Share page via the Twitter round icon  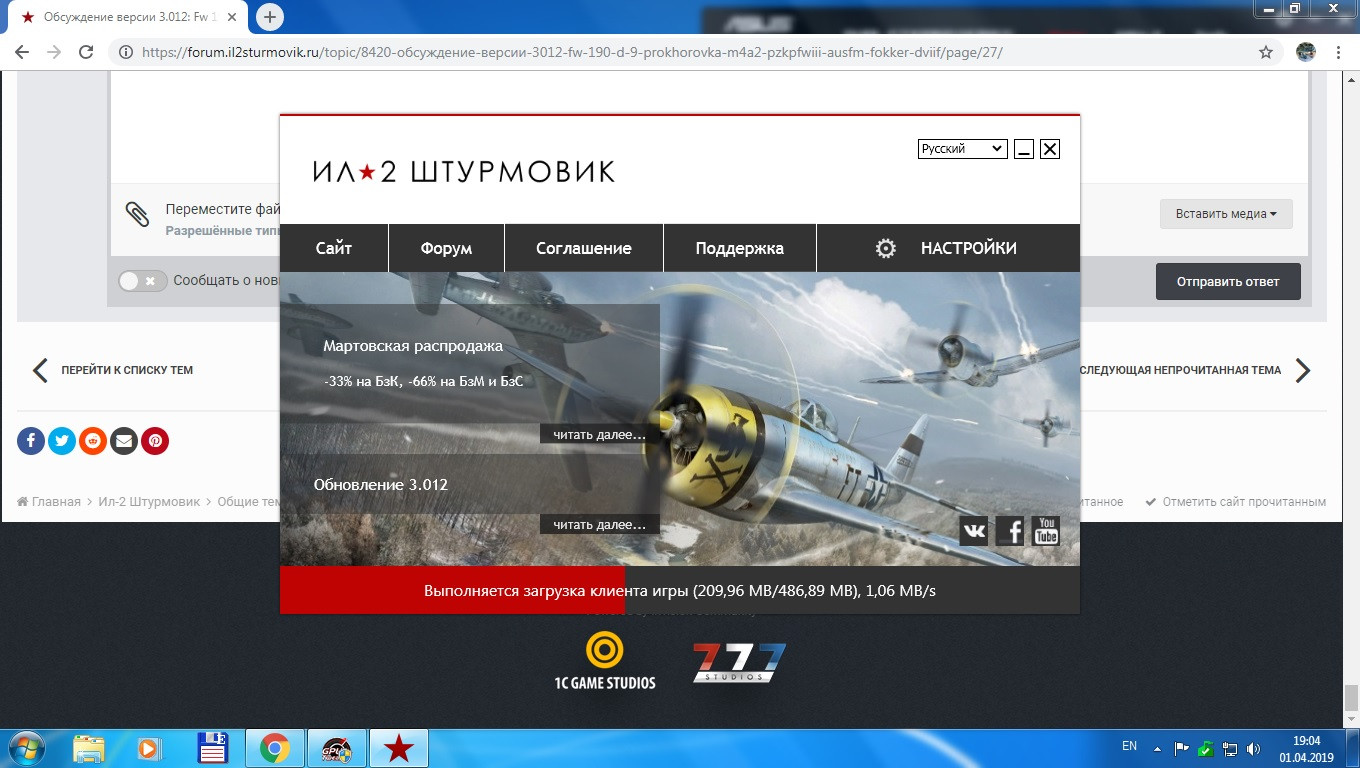click(x=62, y=440)
